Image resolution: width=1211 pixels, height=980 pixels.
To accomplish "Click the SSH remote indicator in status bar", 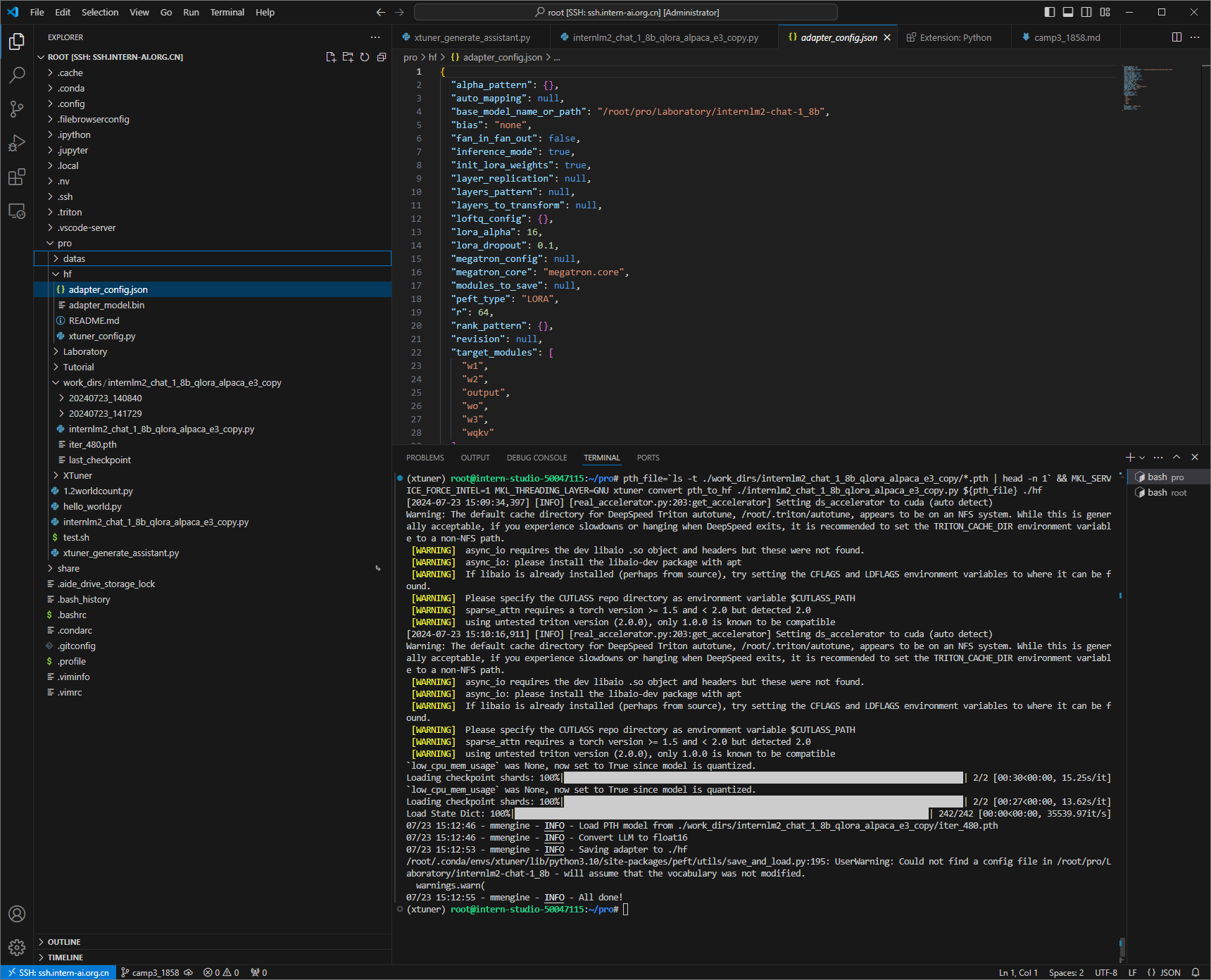I will (58, 972).
